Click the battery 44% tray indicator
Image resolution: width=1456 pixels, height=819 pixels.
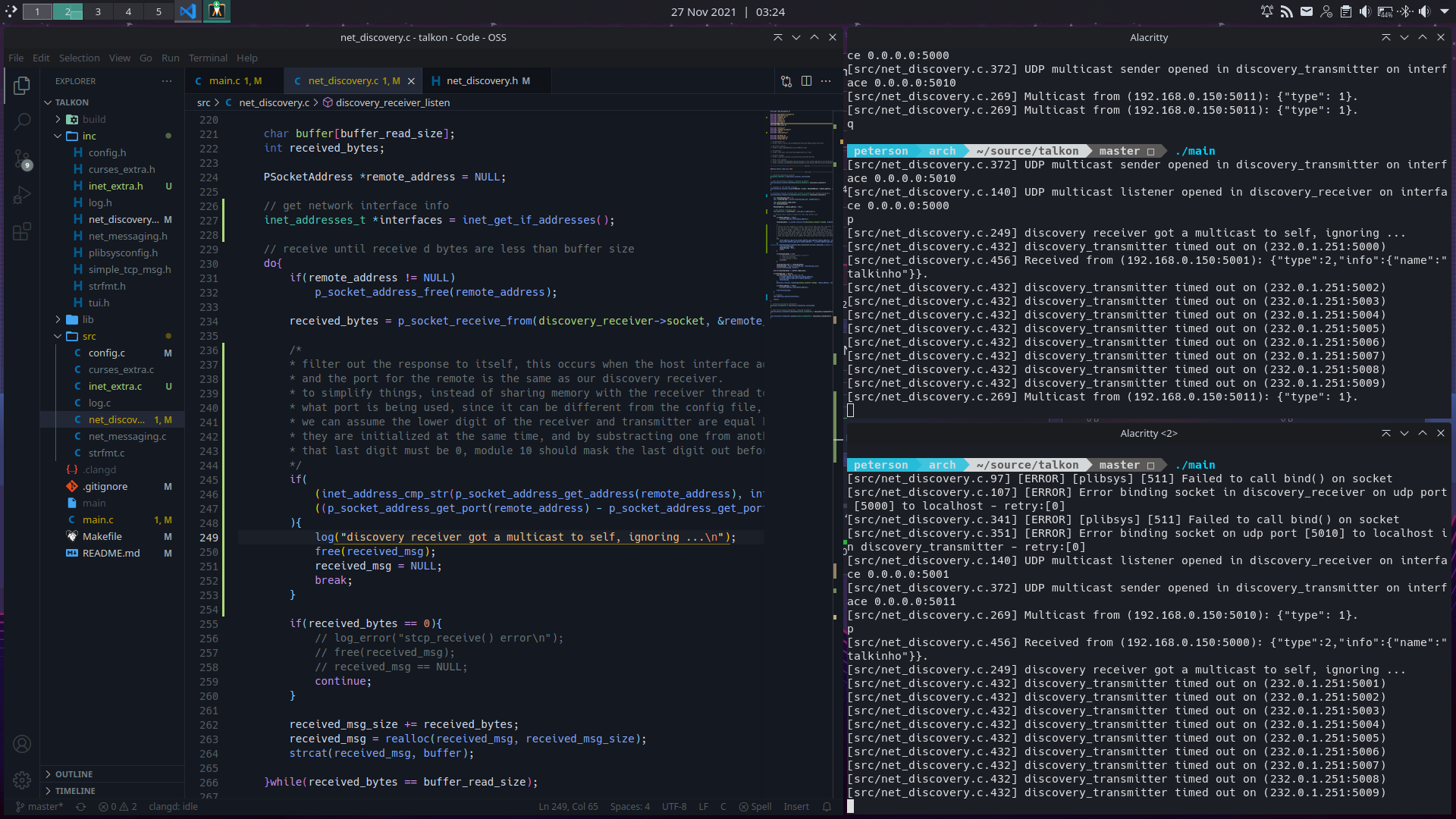point(1385,11)
